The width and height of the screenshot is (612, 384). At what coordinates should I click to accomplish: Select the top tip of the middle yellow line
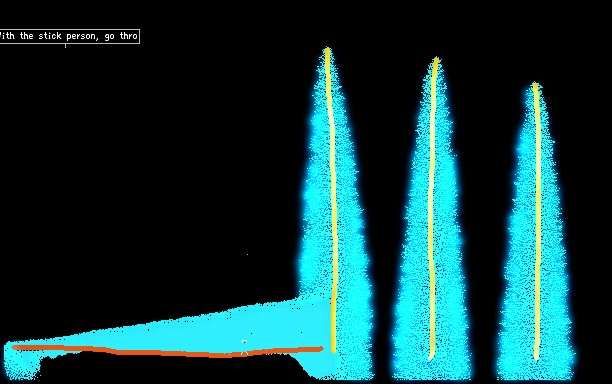tap(436, 60)
